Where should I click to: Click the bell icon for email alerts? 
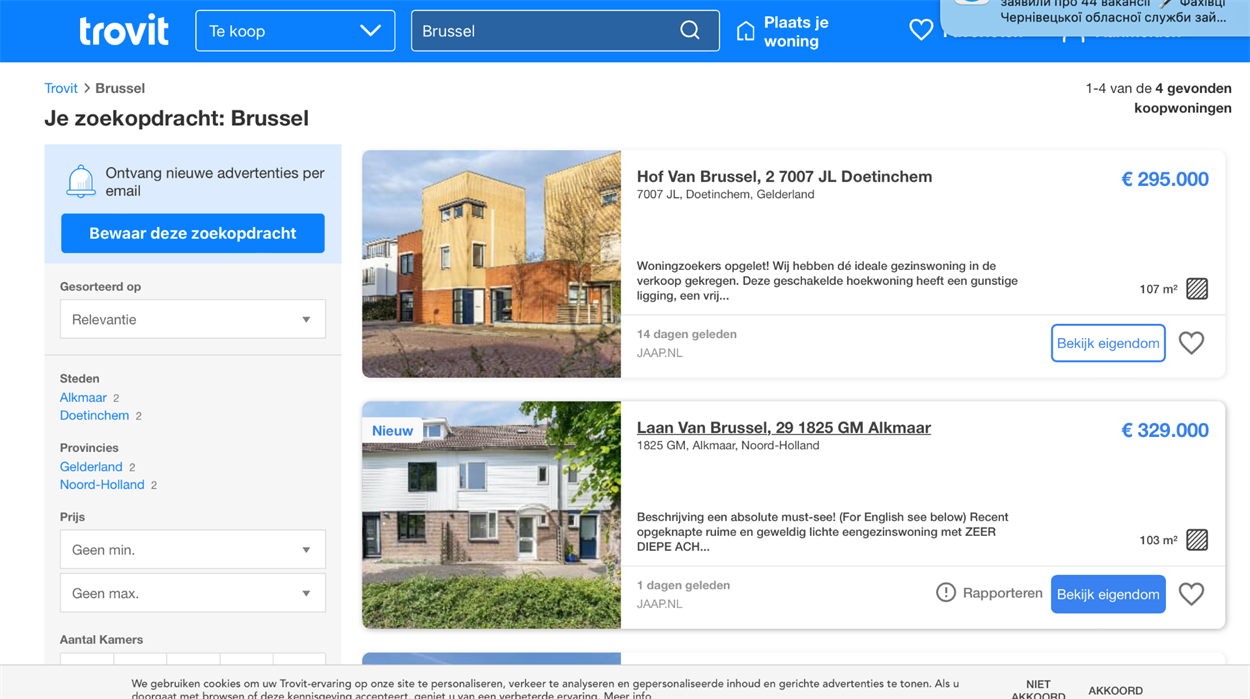click(81, 182)
